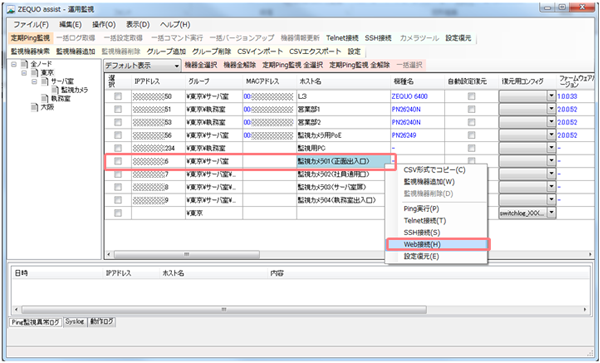This screenshot has height=363, width=600.
Task: Open 復元用コンフィグ dropdown in 監視用PC row
Action: pos(551,148)
